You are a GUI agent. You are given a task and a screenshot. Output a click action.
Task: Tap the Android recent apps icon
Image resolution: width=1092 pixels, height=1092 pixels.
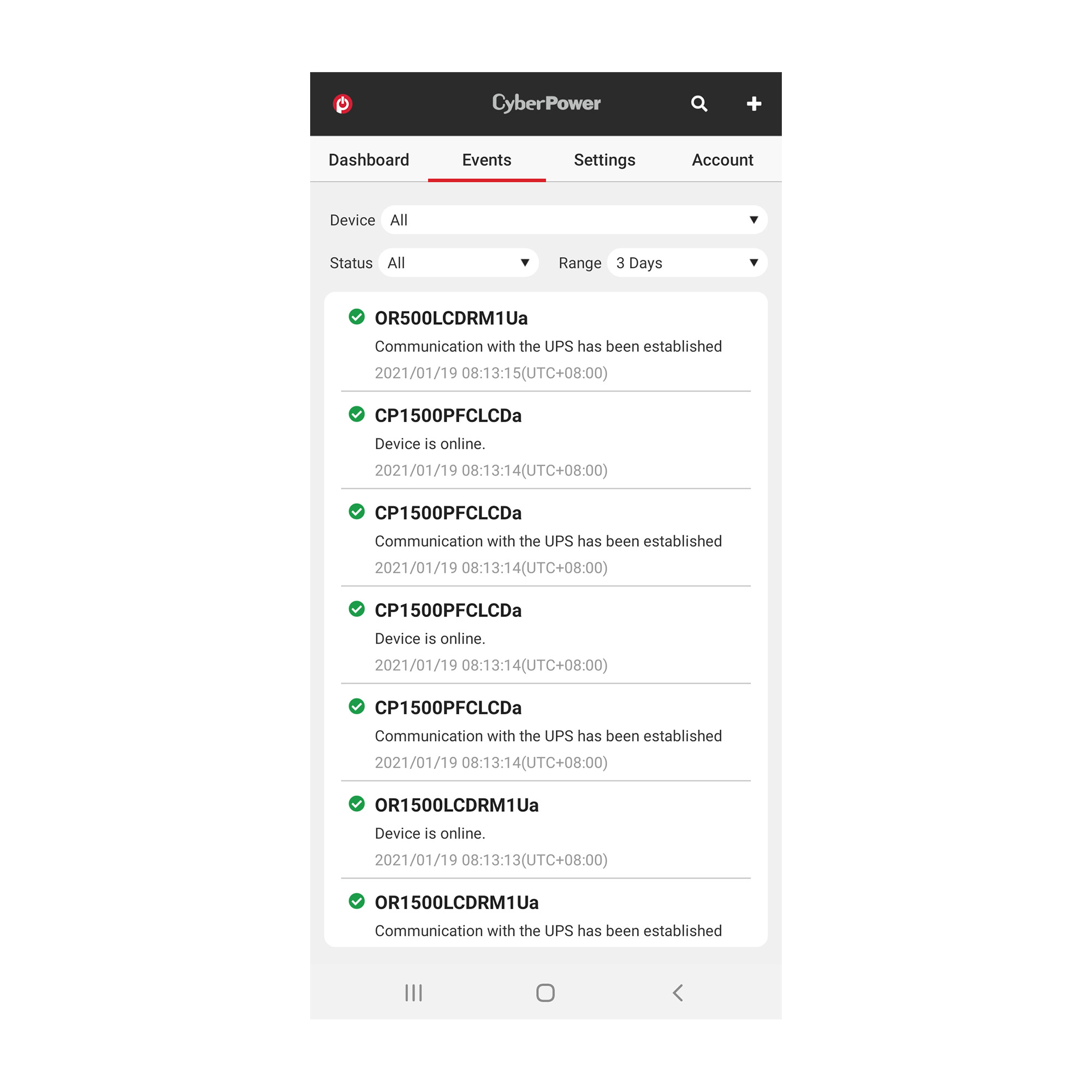click(x=413, y=993)
